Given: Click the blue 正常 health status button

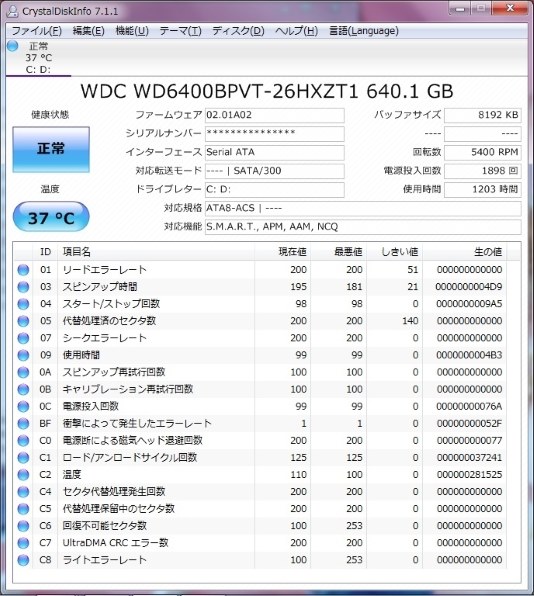Looking at the screenshot, I should click(x=51, y=149).
